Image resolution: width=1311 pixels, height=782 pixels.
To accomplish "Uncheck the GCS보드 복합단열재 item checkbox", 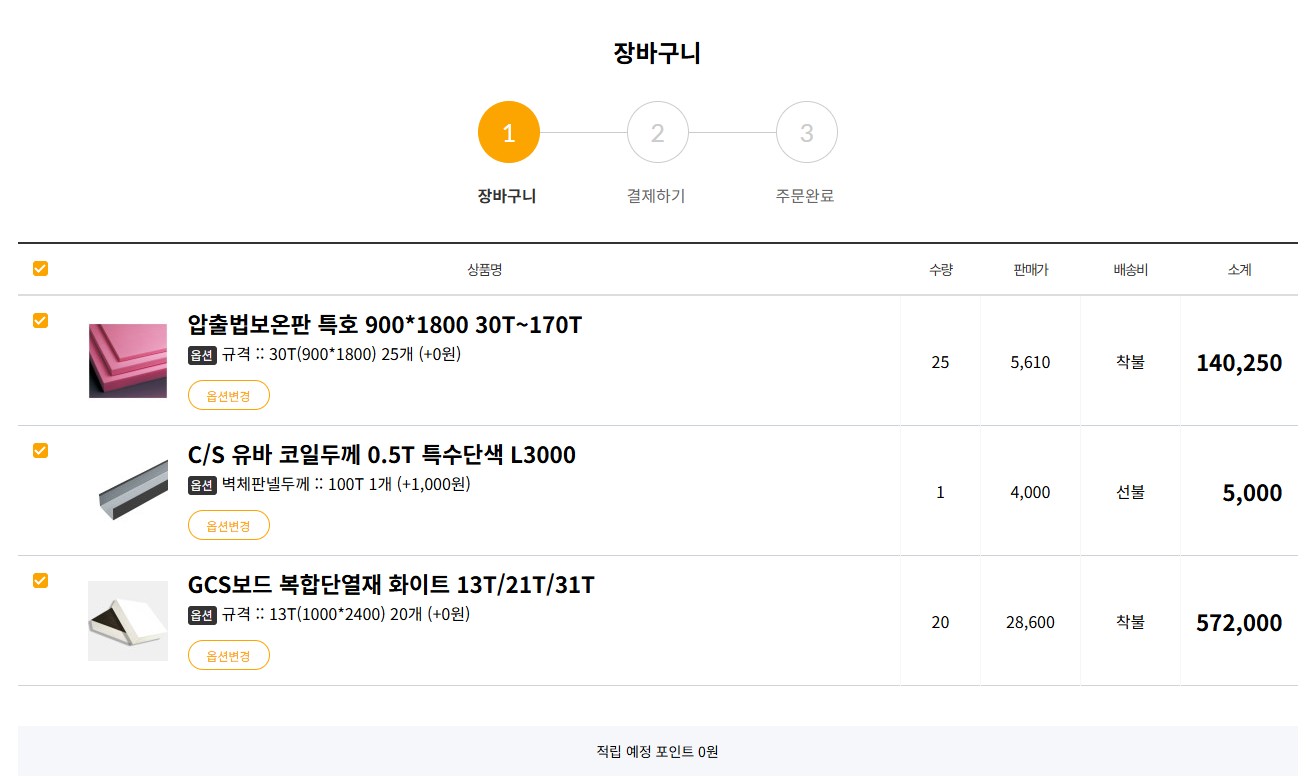I will click(40, 581).
